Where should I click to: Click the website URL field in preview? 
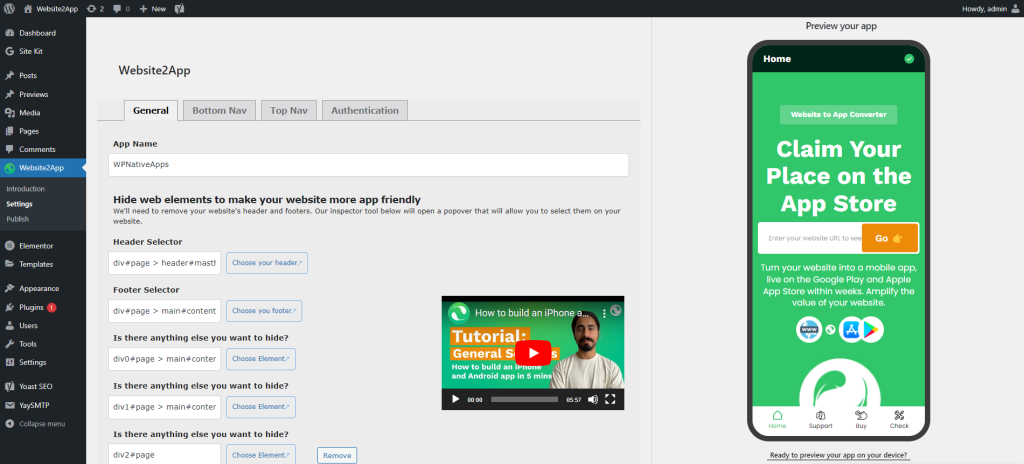(x=810, y=238)
